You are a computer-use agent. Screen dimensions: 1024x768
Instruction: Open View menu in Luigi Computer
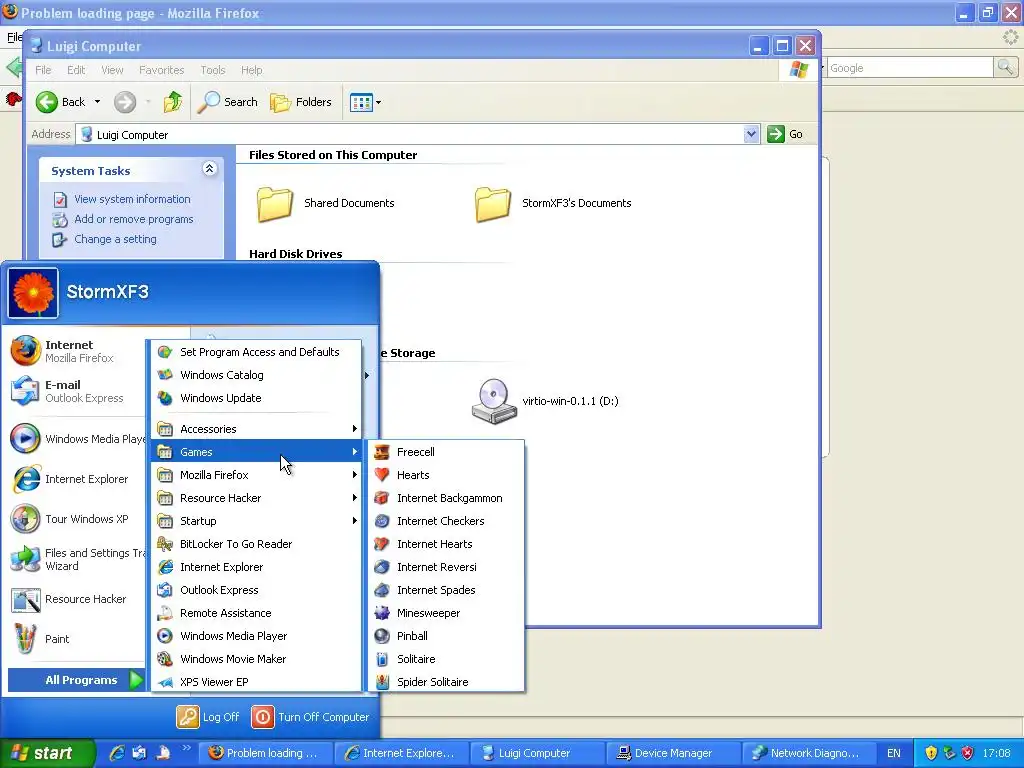pyautogui.click(x=112, y=70)
